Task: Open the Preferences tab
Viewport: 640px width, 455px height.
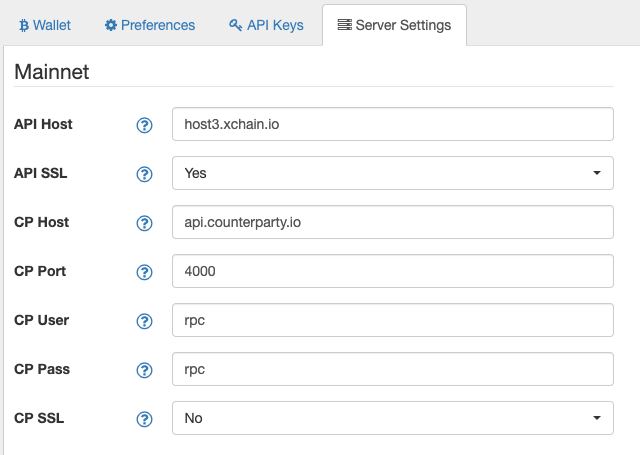Action: (150, 25)
